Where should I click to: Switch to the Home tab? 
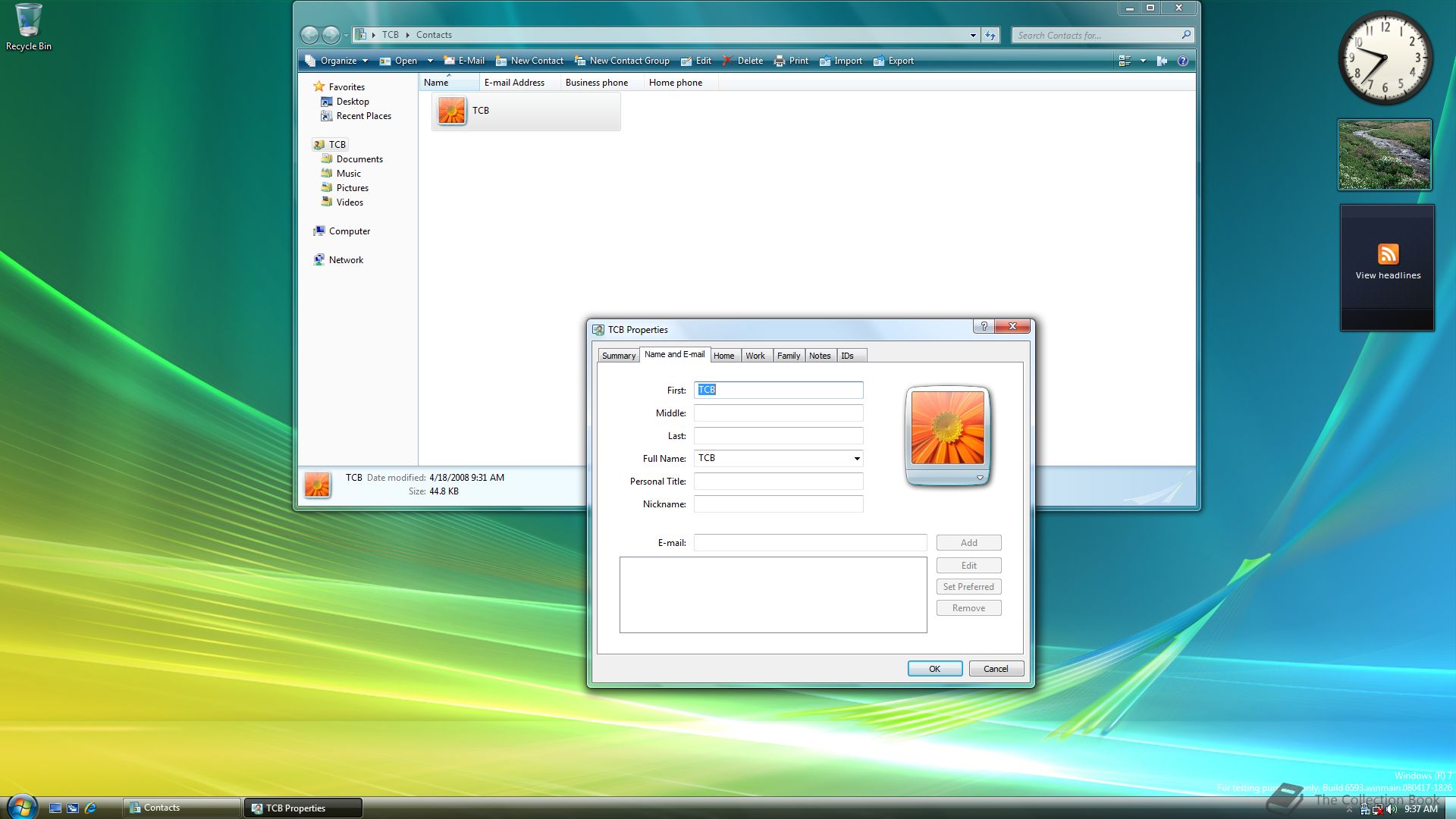coord(724,356)
